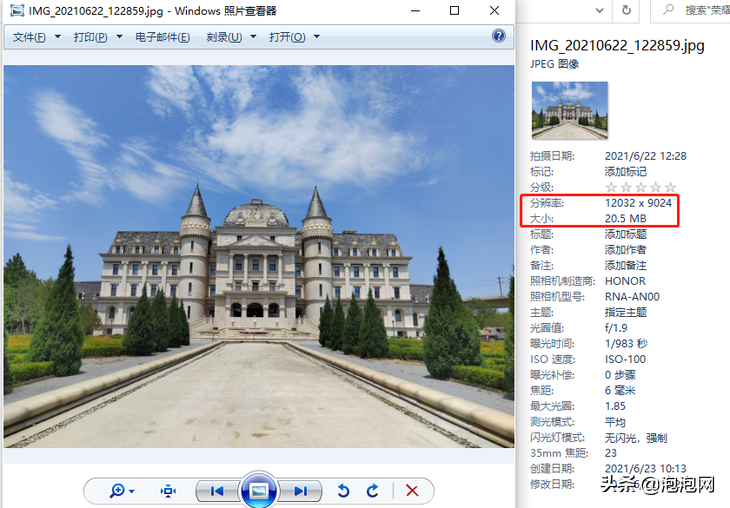Viewport: 730px width, 508px height.
Task: Set a one star rating
Action: tap(611, 187)
